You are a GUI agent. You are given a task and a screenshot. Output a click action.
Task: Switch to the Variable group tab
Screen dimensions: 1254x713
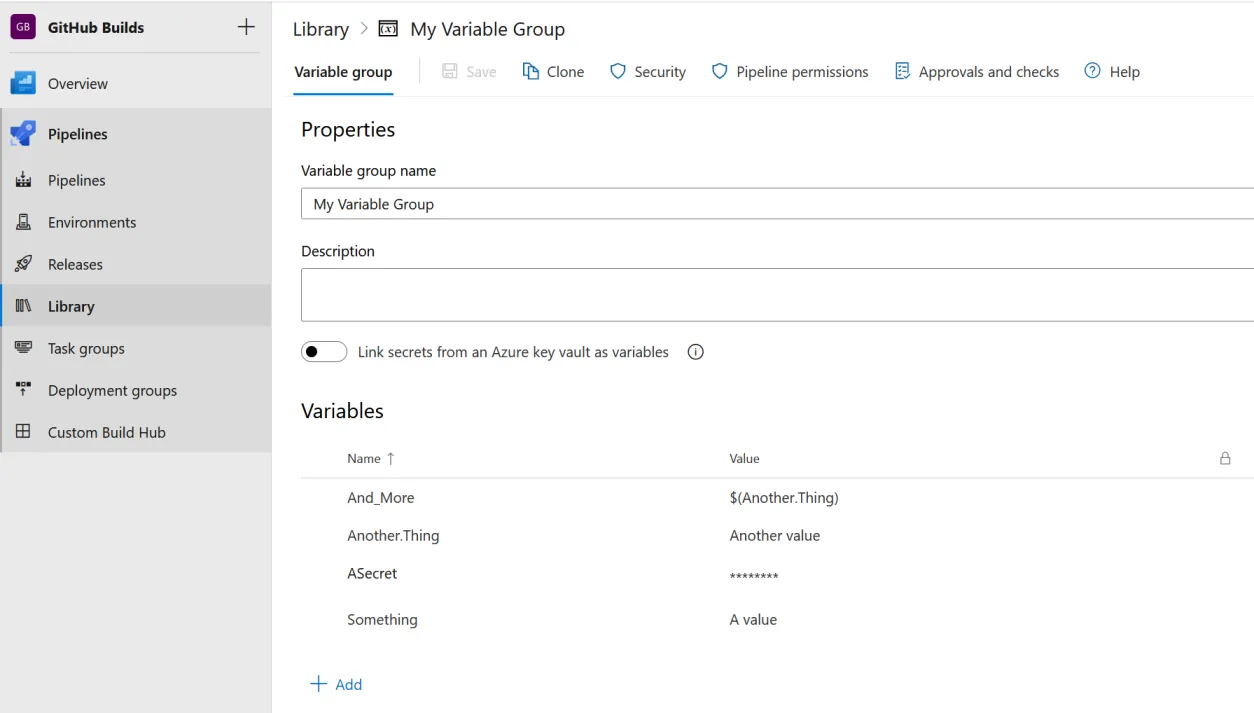pyautogui.click(x=343, y=72)
